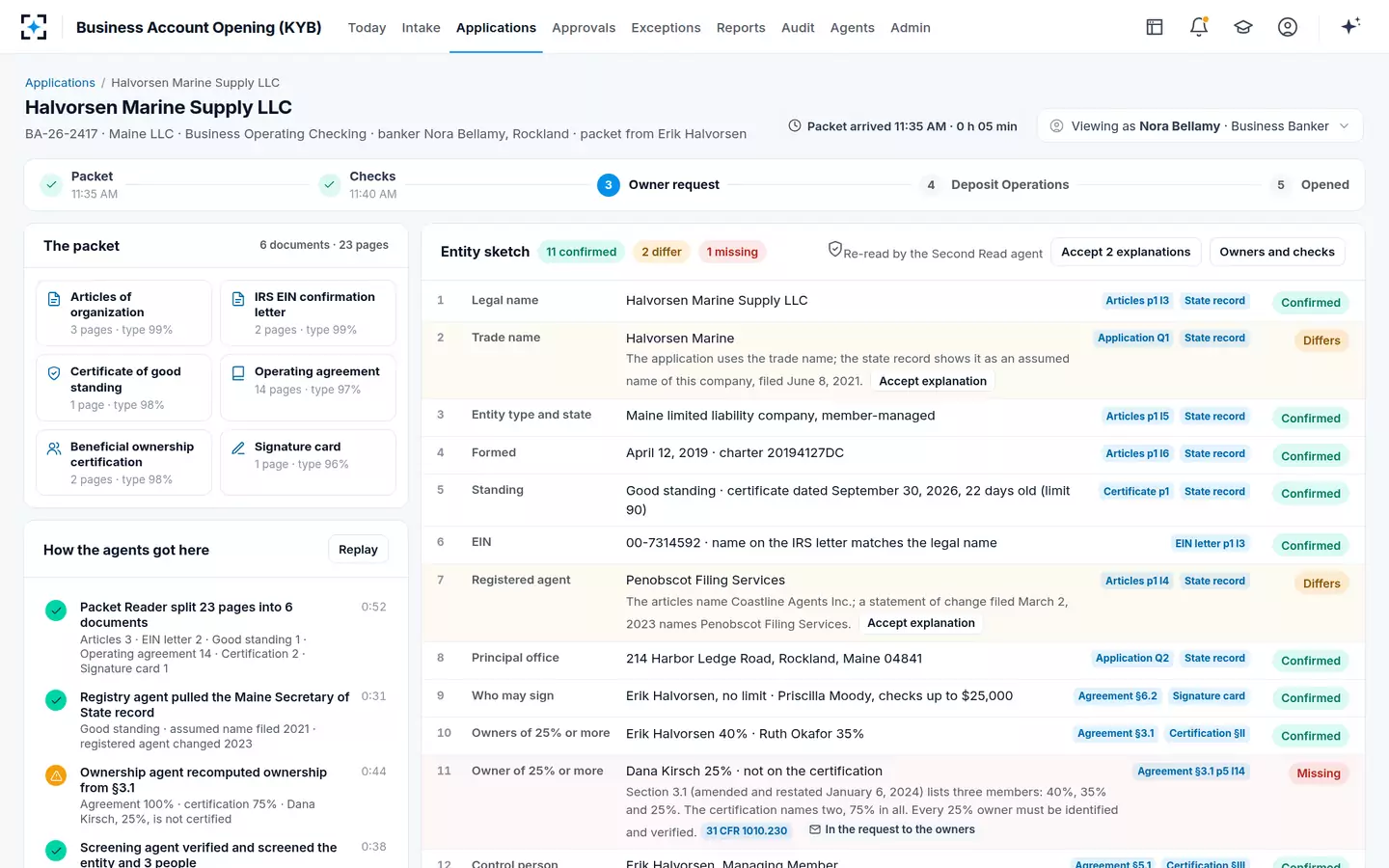
Task: Click the Articles of organization document icon
Action: tap(54, 299)
